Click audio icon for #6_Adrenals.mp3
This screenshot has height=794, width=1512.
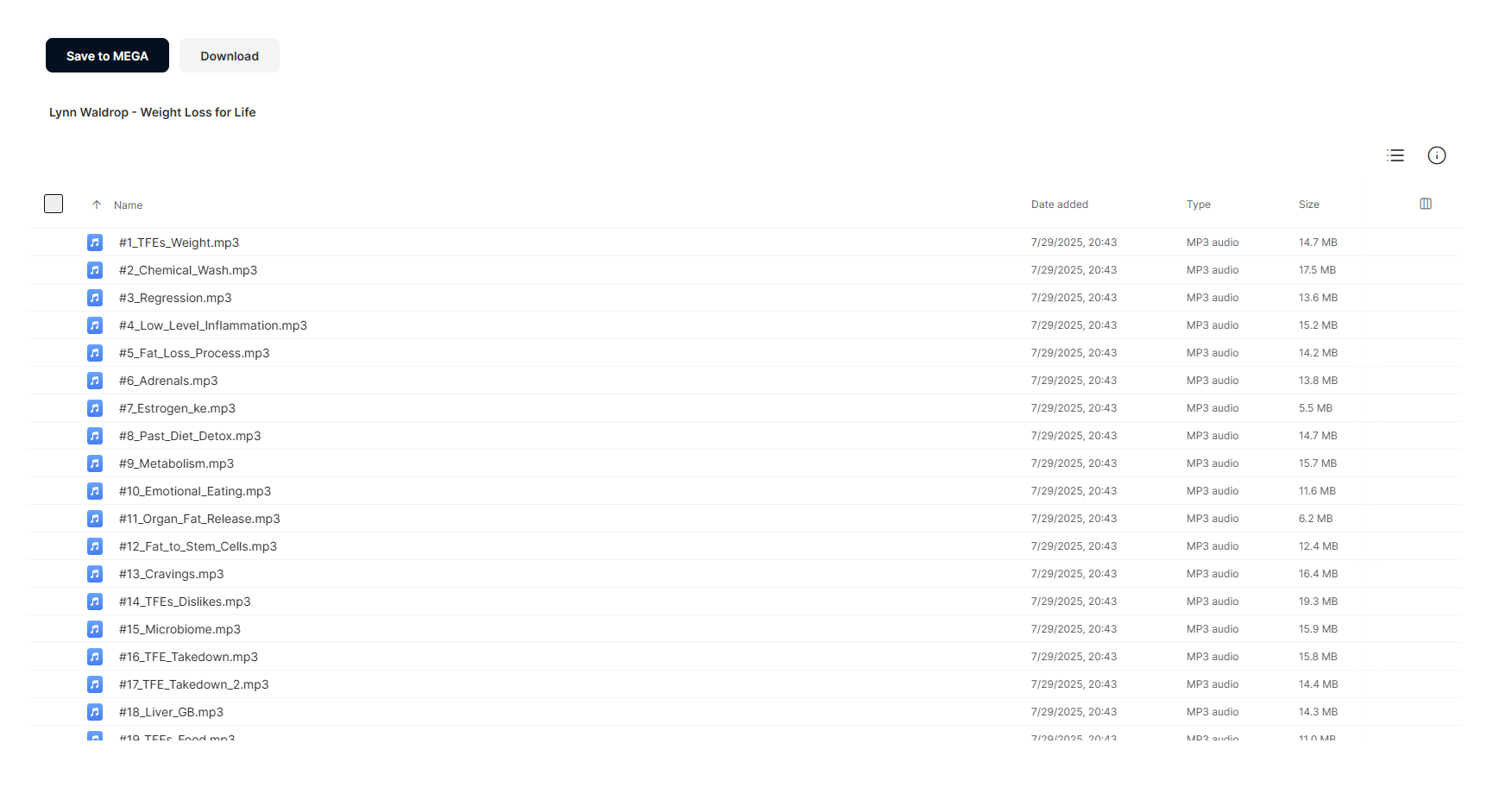click(x=95, y=381)
